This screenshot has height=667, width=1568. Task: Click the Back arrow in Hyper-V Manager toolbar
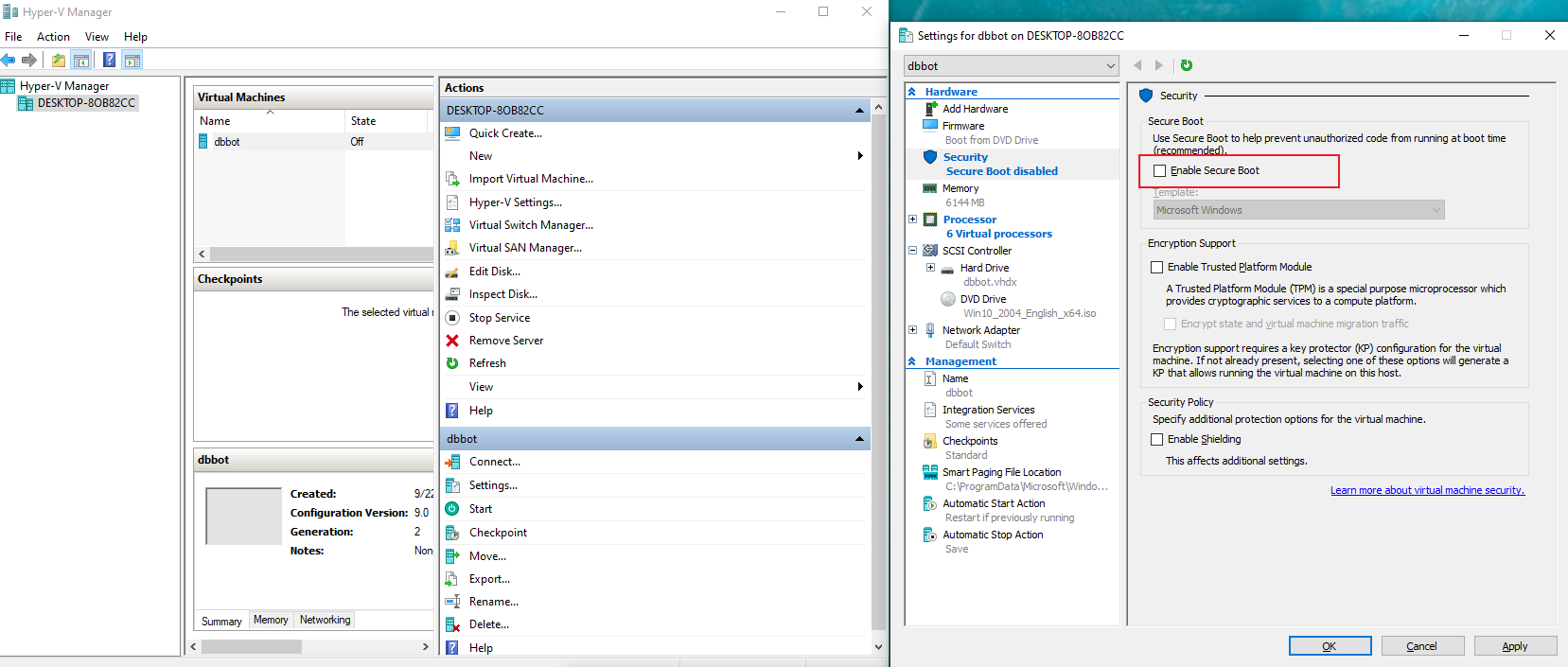click(9, 60)
